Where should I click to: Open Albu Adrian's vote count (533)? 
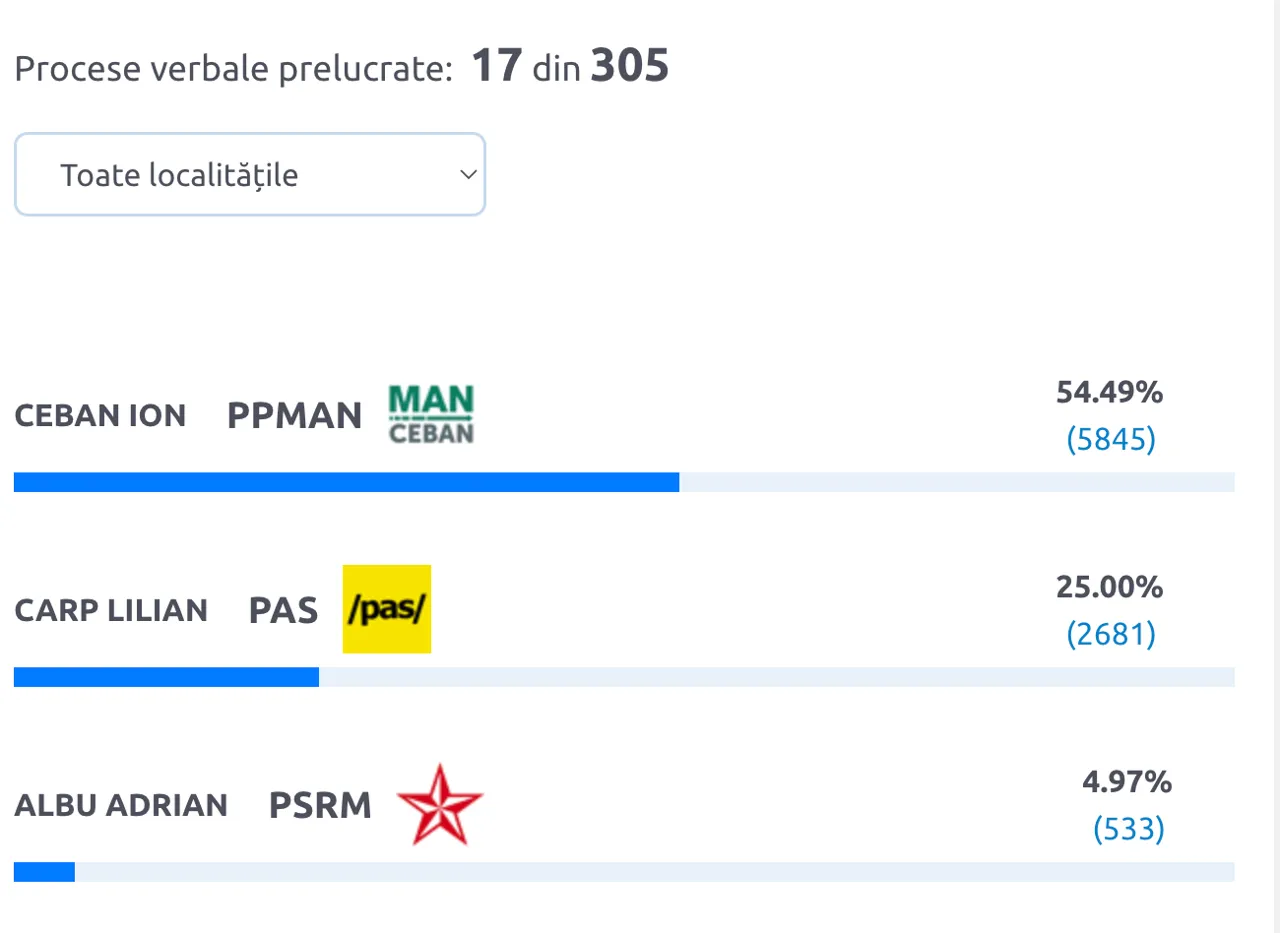(x=1128, y=828)
